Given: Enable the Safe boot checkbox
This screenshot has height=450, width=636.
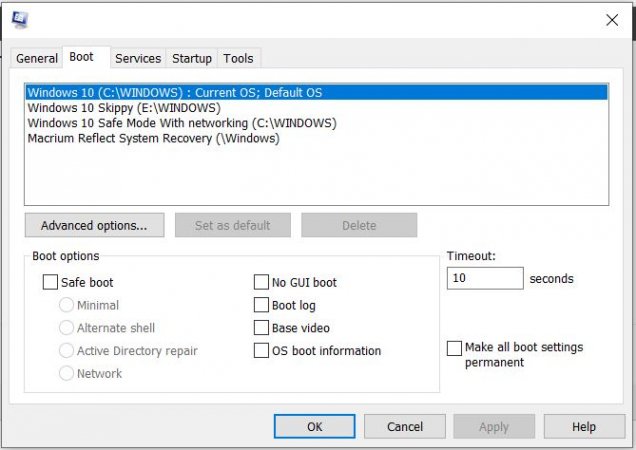Looking at the screenshot, I should (x=50, y=282).
